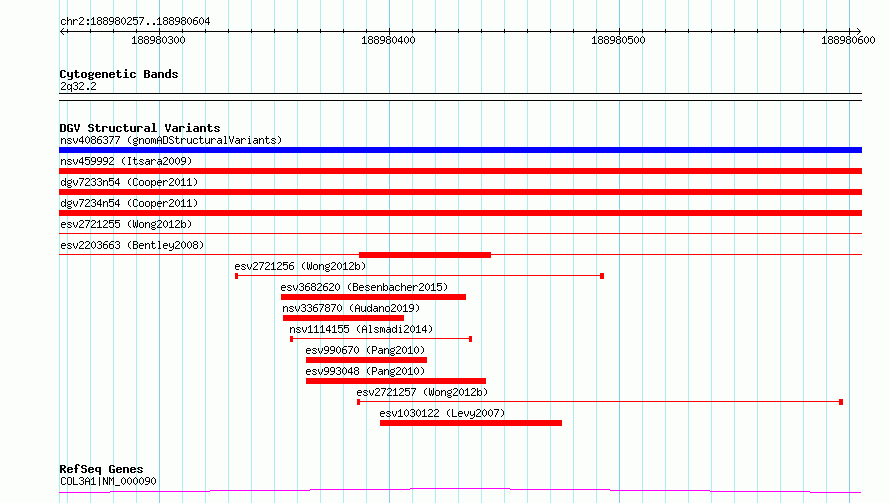
Task: Select the nsv459992 (Itsara2009) label
Action: [x=126, y=161]
